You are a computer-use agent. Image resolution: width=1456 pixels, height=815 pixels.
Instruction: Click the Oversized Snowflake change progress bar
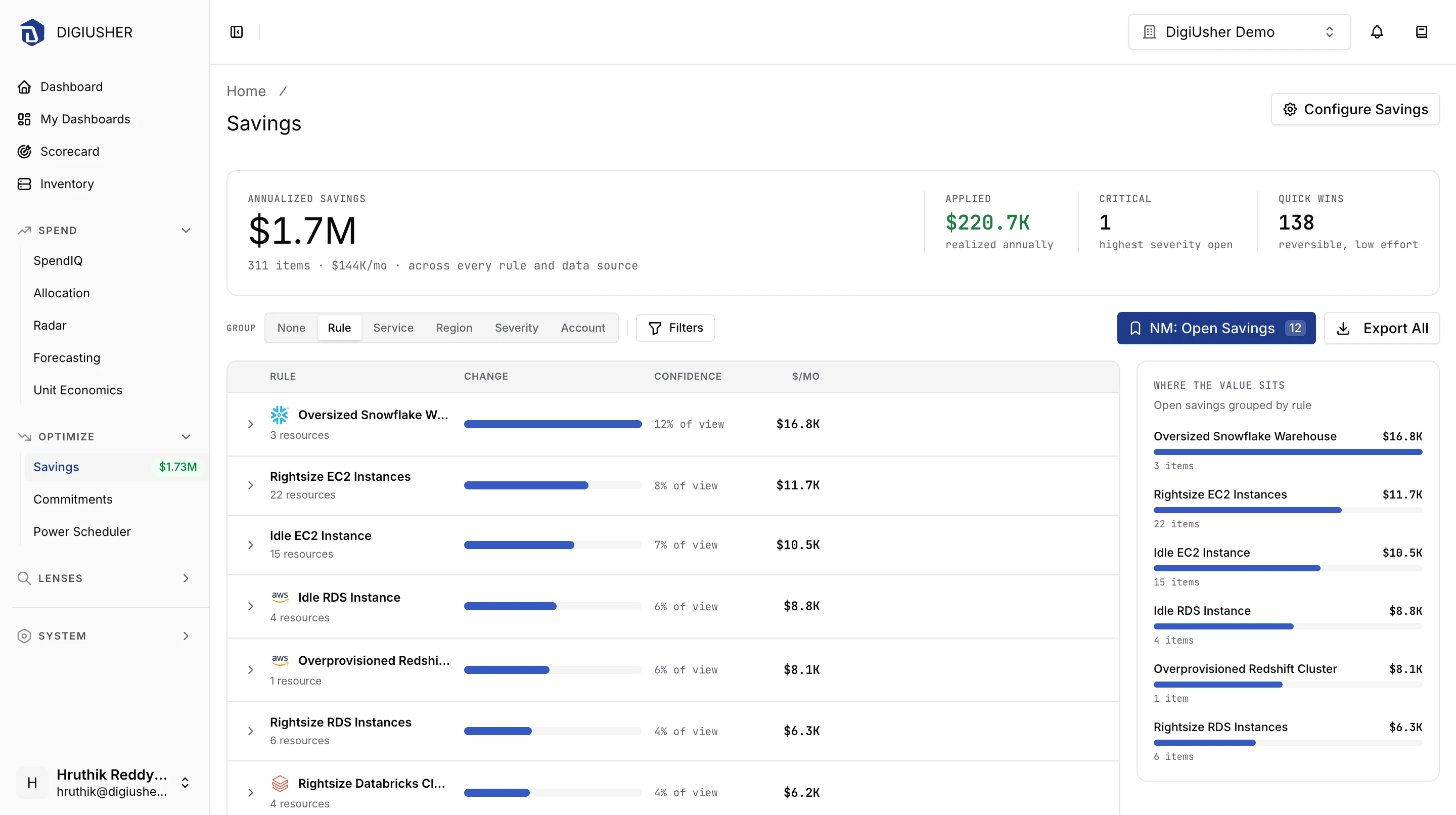click(553, 424)
